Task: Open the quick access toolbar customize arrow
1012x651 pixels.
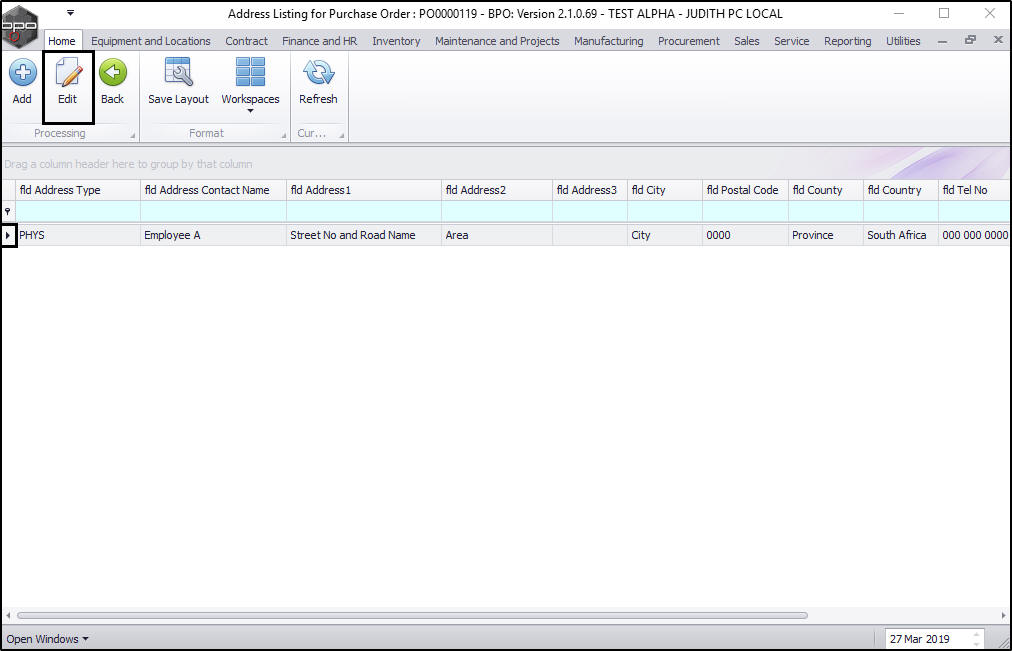Action: coord(70,13)
